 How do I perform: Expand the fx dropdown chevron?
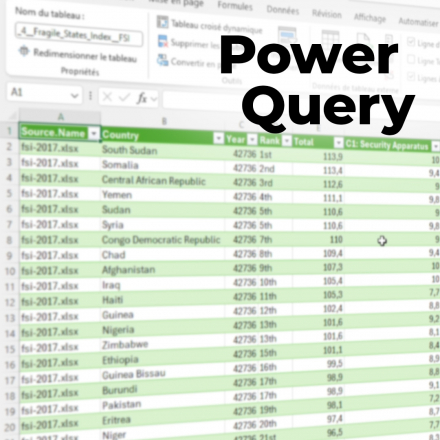pos(154,99)
